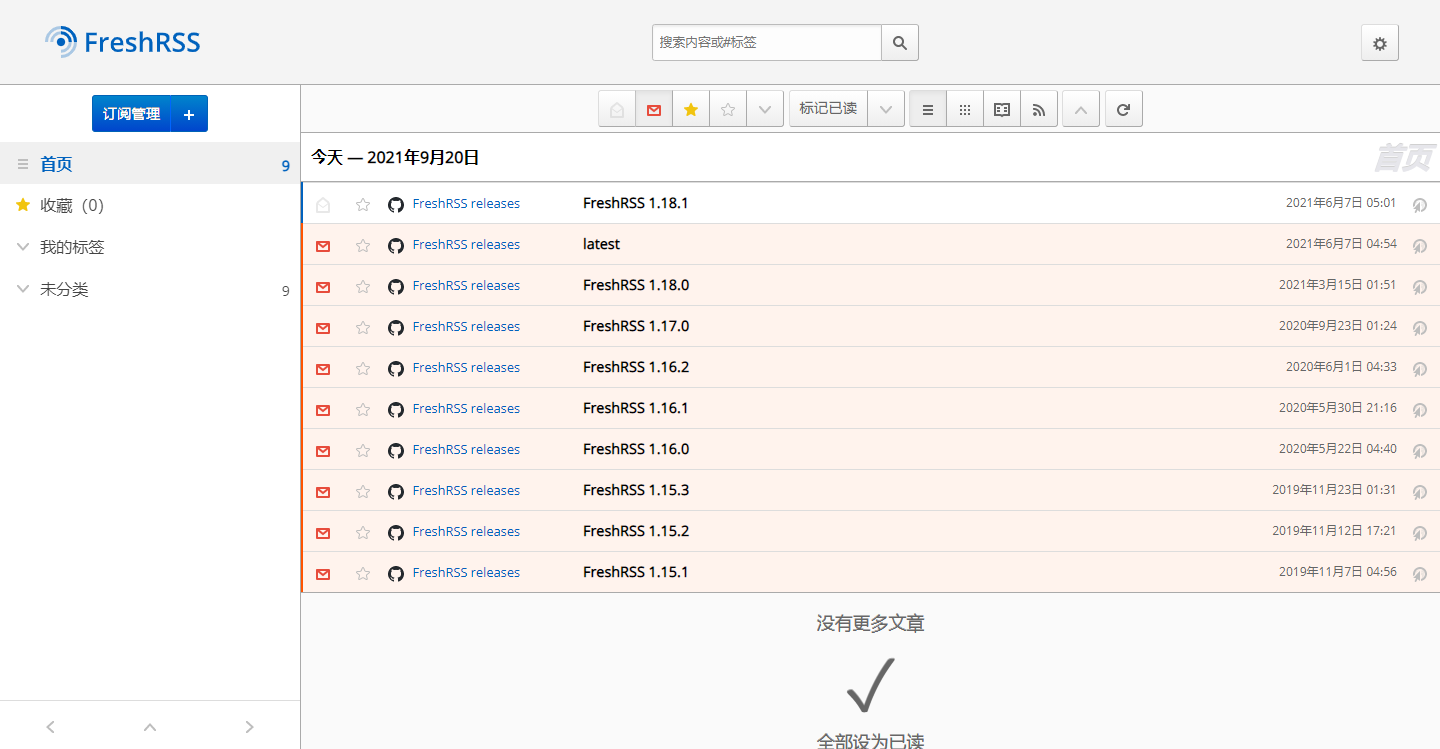Click the big checkmark to mark all read

pyautogui.click(x=870, y=684)
